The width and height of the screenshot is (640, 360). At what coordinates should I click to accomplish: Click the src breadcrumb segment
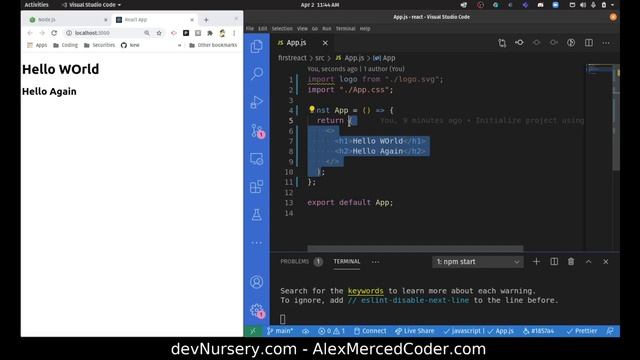(x=320, y=58)
